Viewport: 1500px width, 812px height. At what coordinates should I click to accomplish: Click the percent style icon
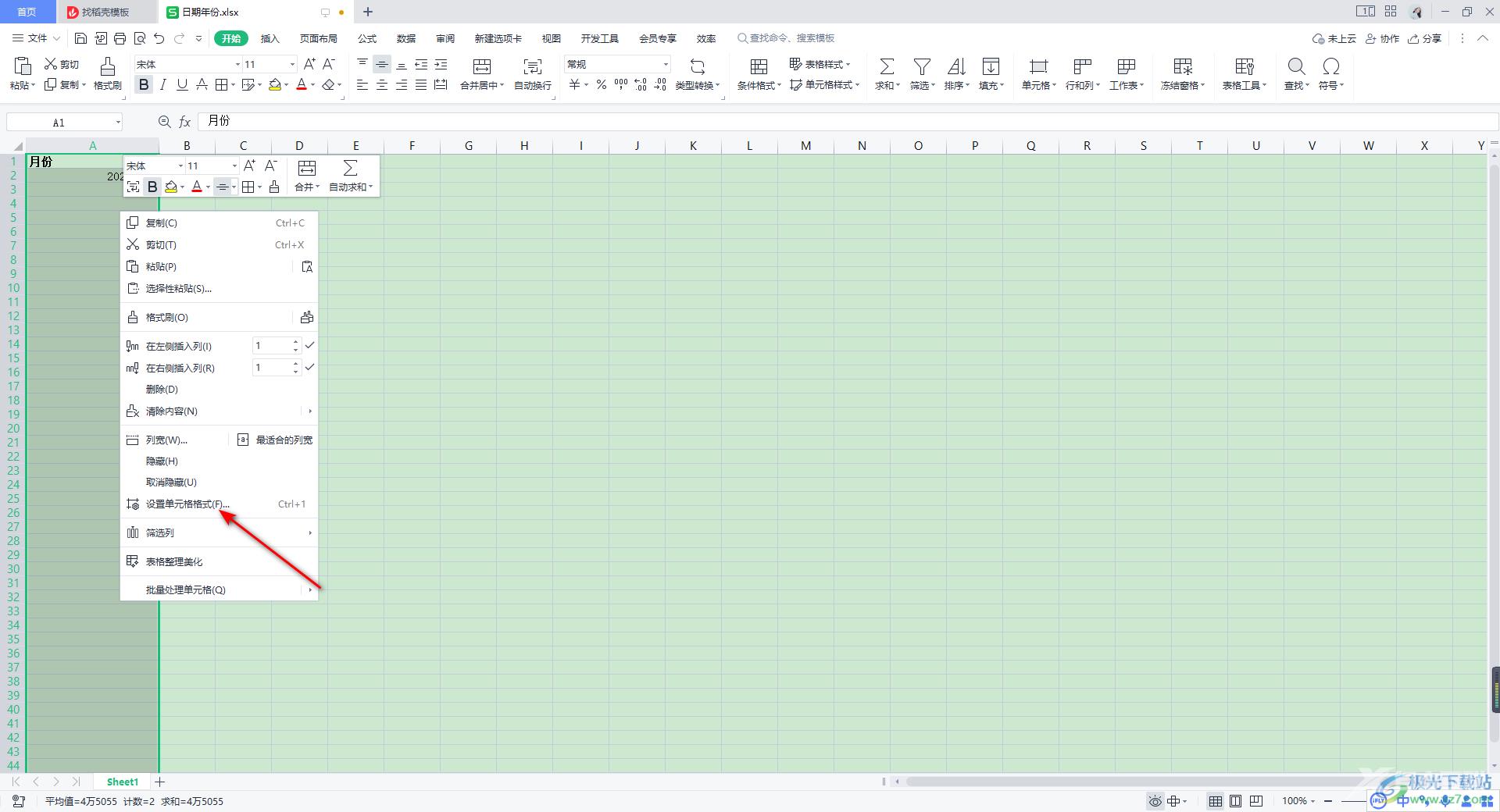point(602,84)
